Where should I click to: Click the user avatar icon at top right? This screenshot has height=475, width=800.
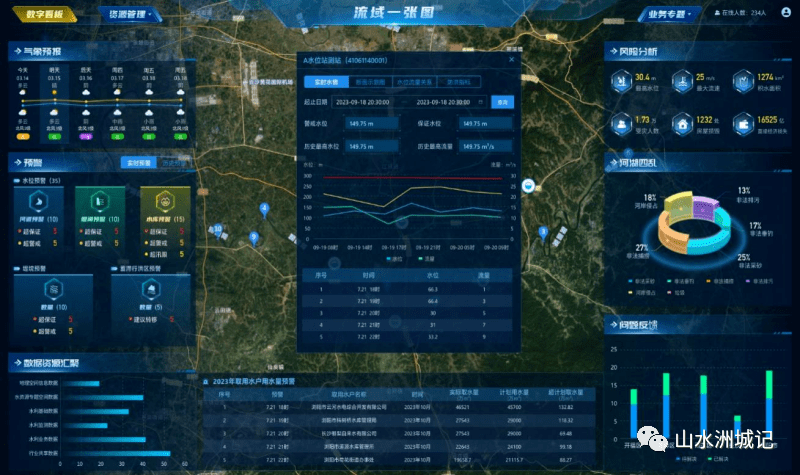[x=786, y=12]
